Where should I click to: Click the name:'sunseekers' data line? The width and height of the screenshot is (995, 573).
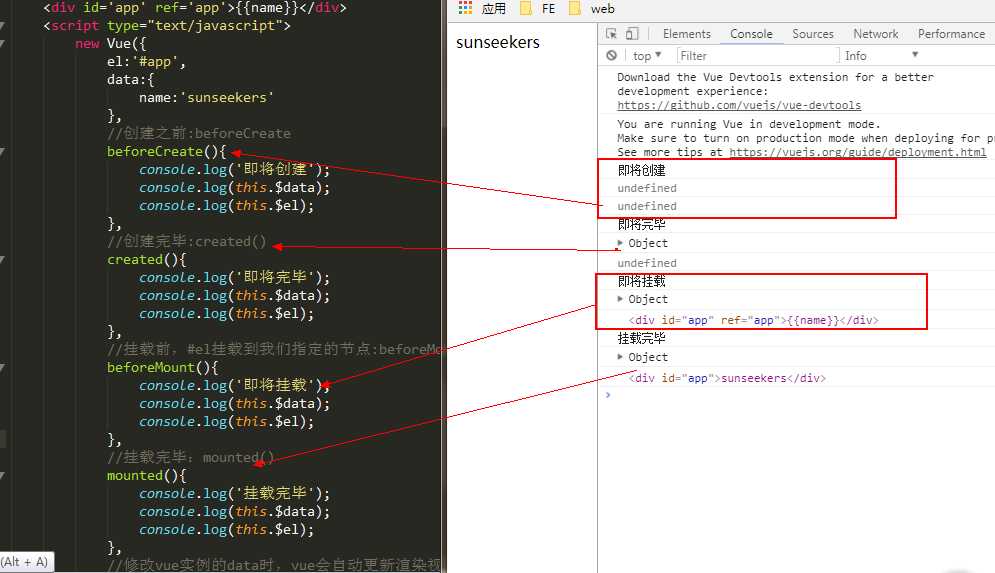[206, 98]
